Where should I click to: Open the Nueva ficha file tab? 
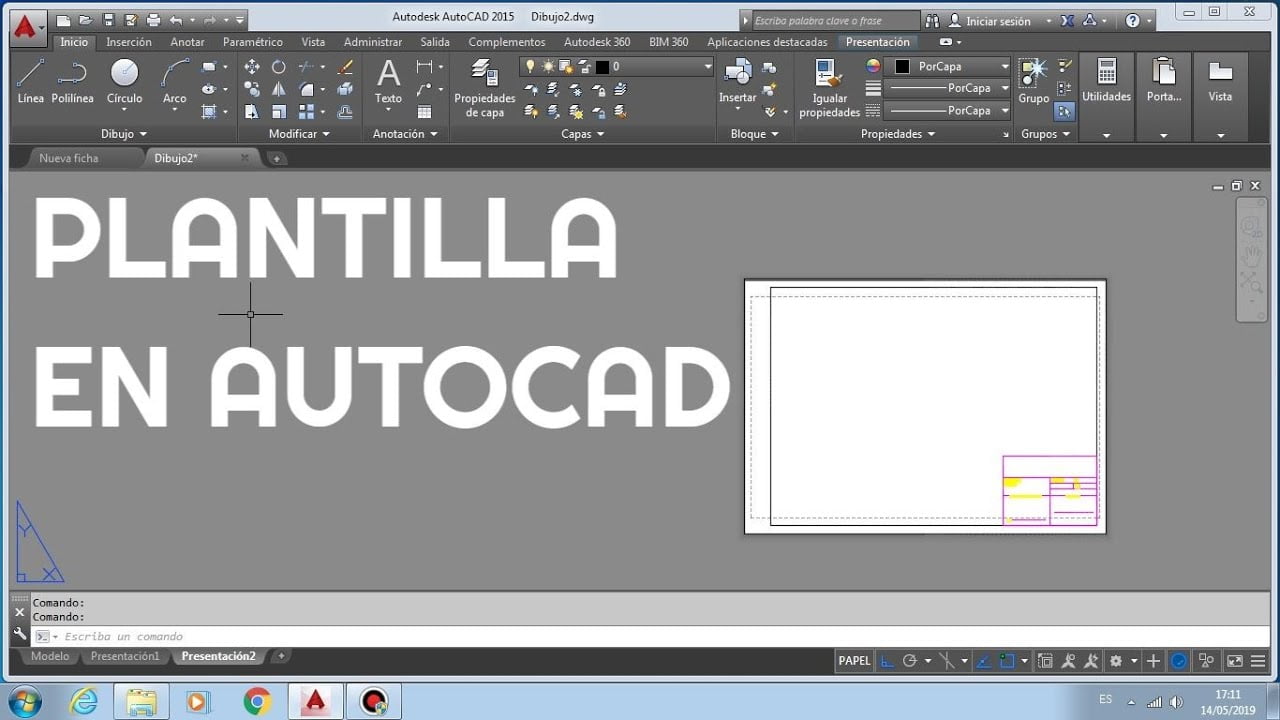click(x=69, y=158)
